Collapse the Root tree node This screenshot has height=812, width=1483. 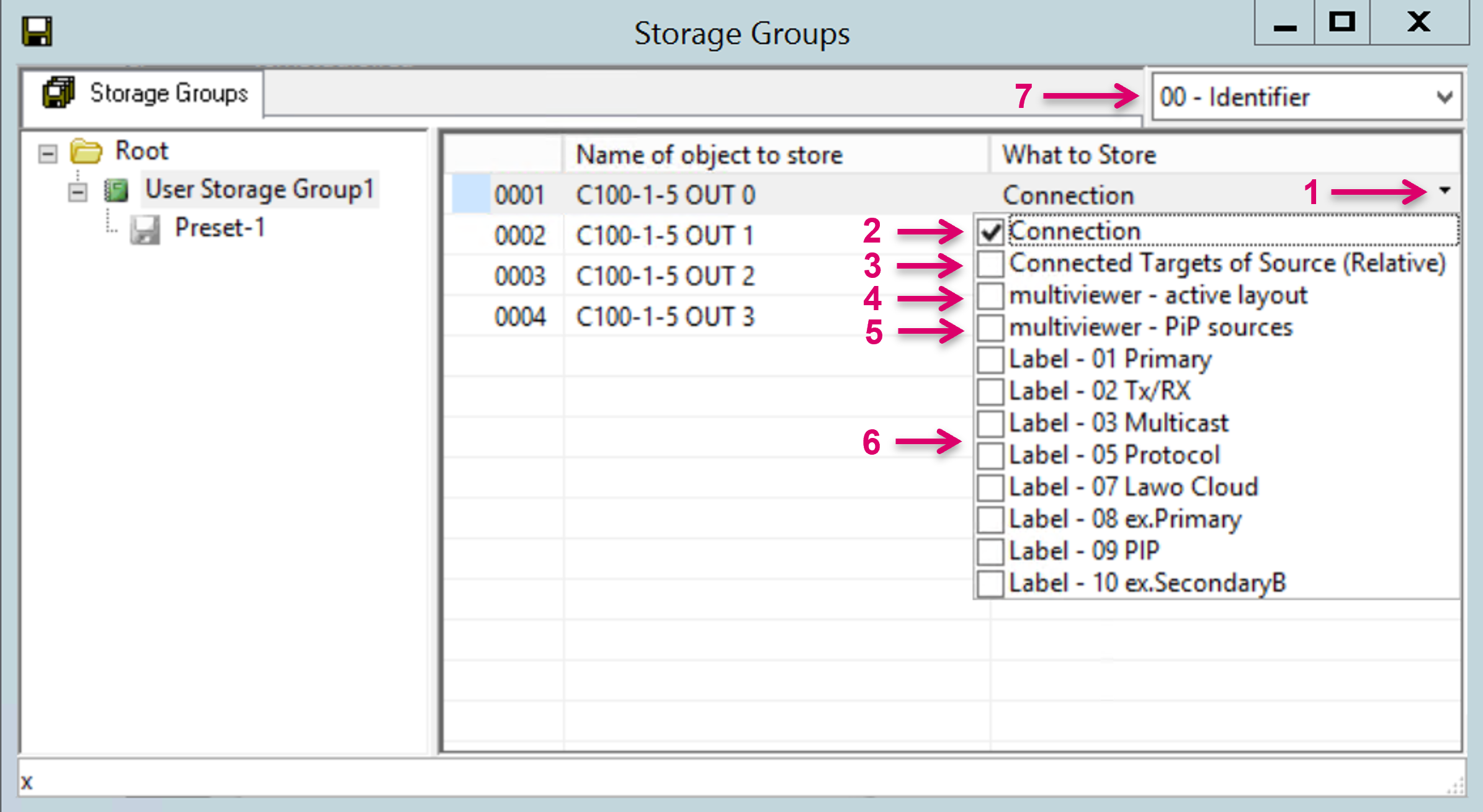click(x=48, y=153)
